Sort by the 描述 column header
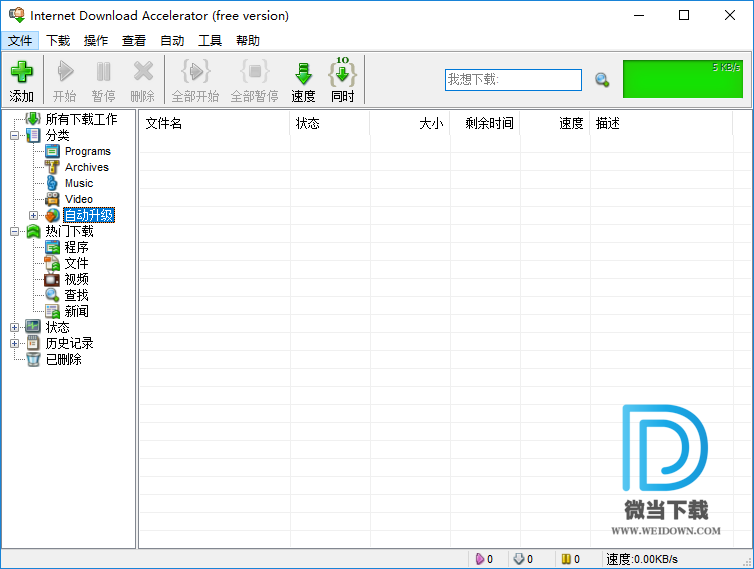 pos(661,124)
